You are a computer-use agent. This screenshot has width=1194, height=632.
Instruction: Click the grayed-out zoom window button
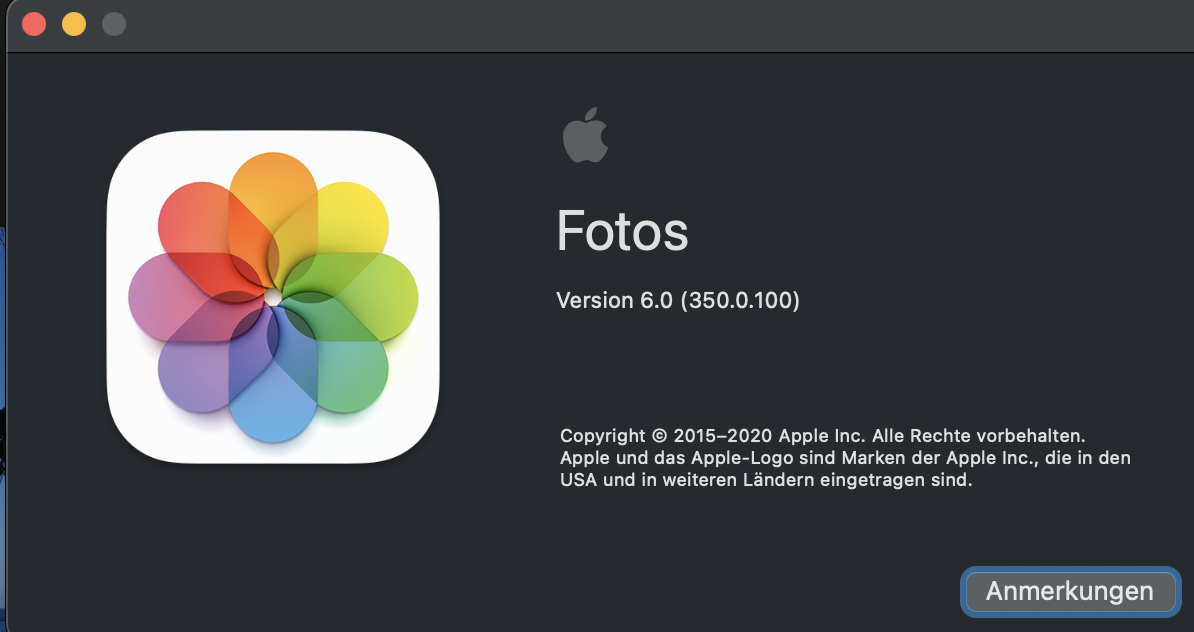tap(114, 24)
